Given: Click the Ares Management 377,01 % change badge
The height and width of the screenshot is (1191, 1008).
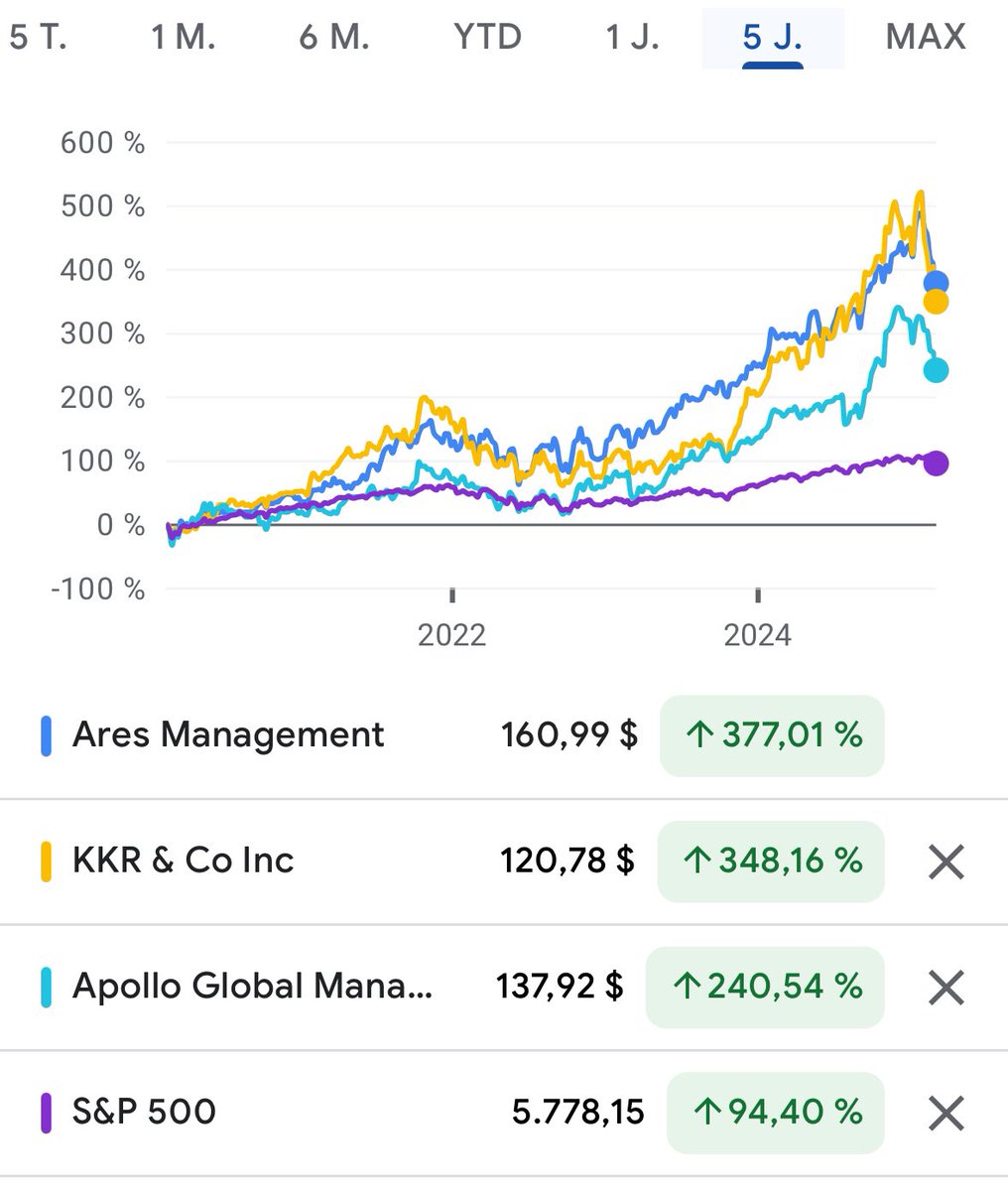Looking at the screenshot, I should point(772,735).
